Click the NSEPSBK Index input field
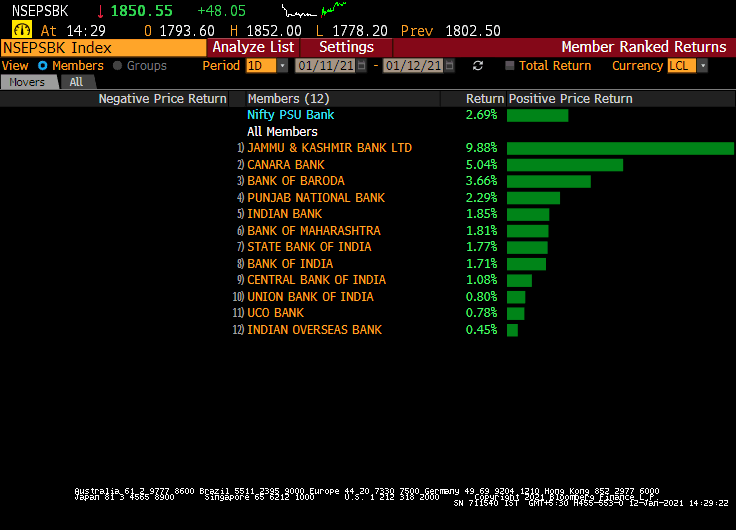 (x=103, y=47)
